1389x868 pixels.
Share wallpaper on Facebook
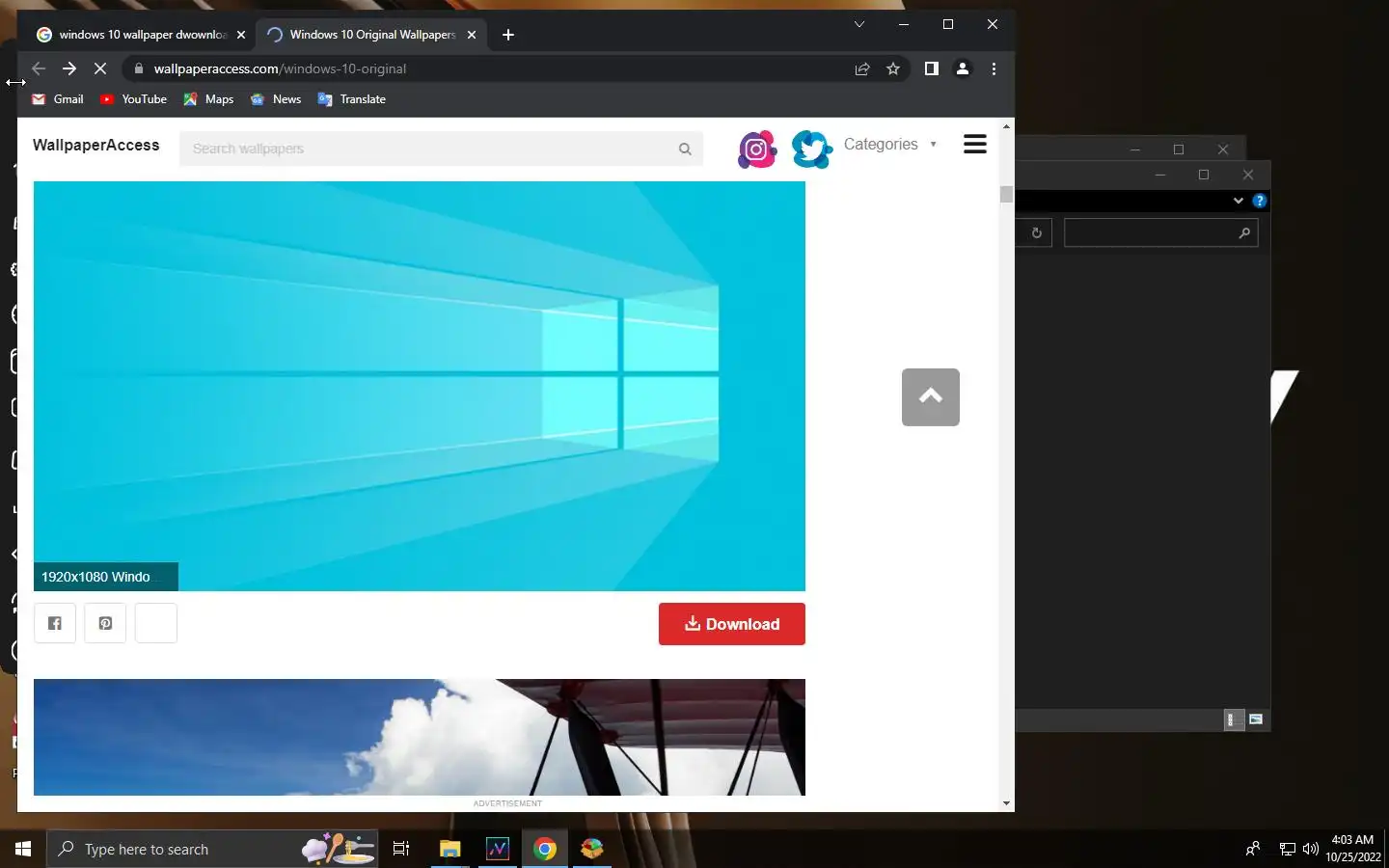click(x=55, y=623)
